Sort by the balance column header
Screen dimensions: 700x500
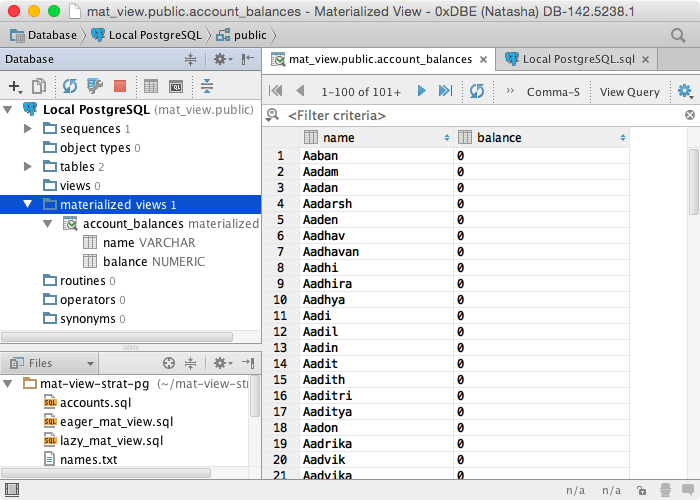pos(542,138)
